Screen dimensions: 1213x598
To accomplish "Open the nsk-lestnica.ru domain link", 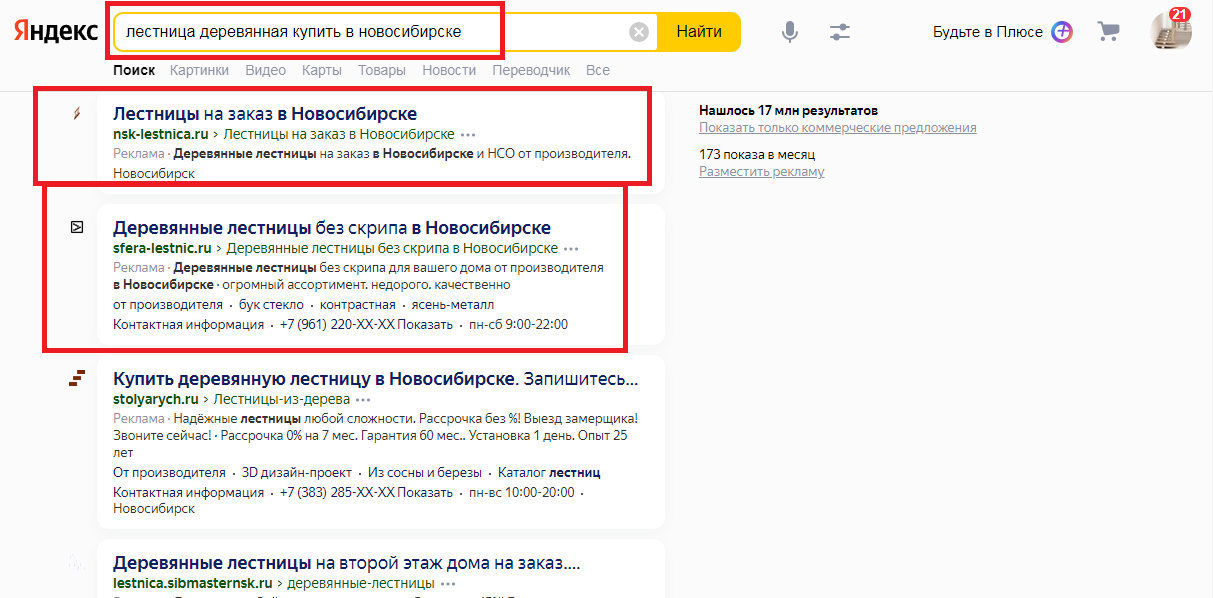I will pos(160,134).
